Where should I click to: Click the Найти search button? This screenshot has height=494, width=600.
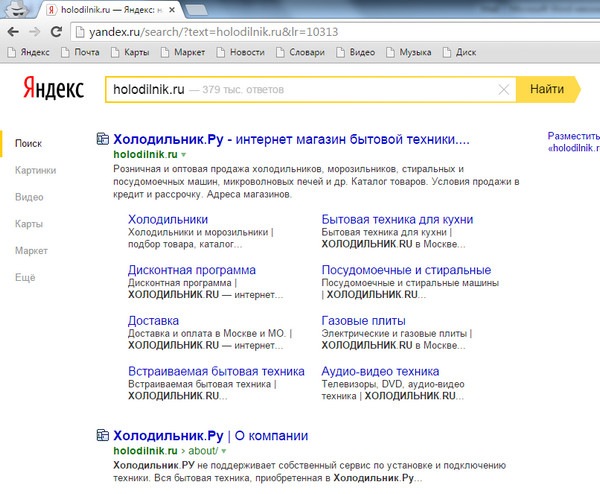coord(548,89)
